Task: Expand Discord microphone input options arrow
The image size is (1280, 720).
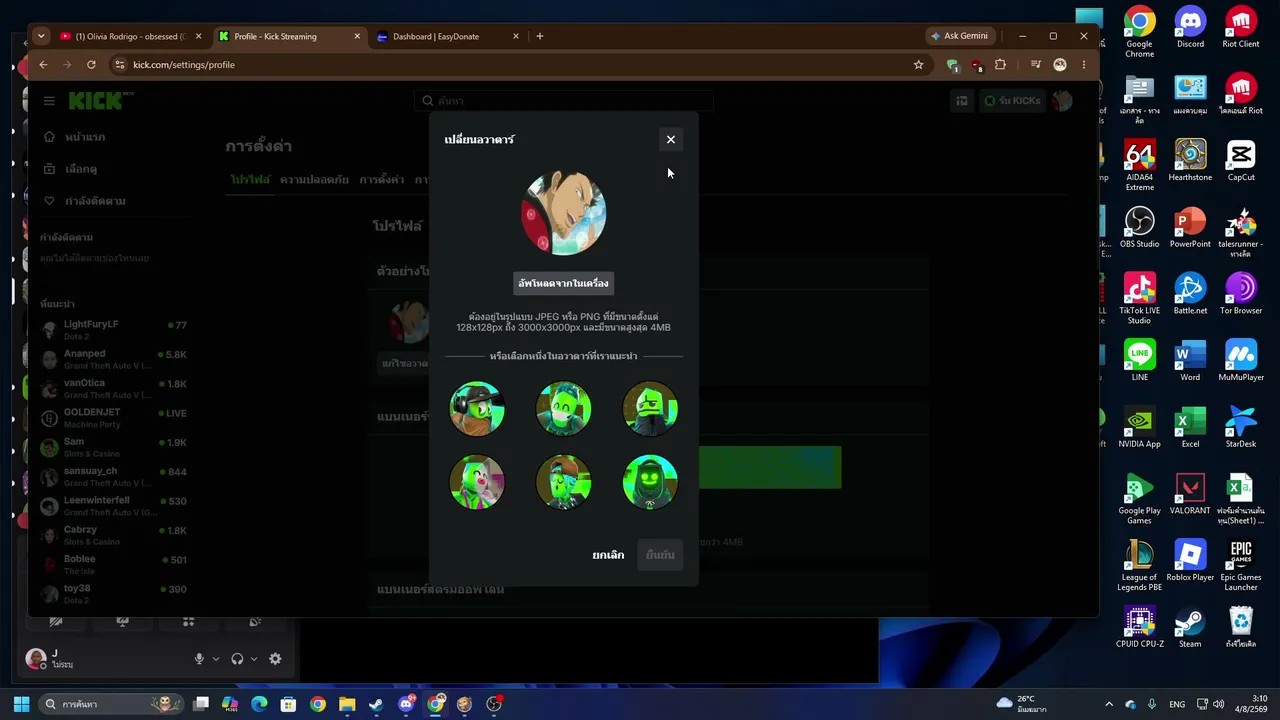Action: click(215, 659)
